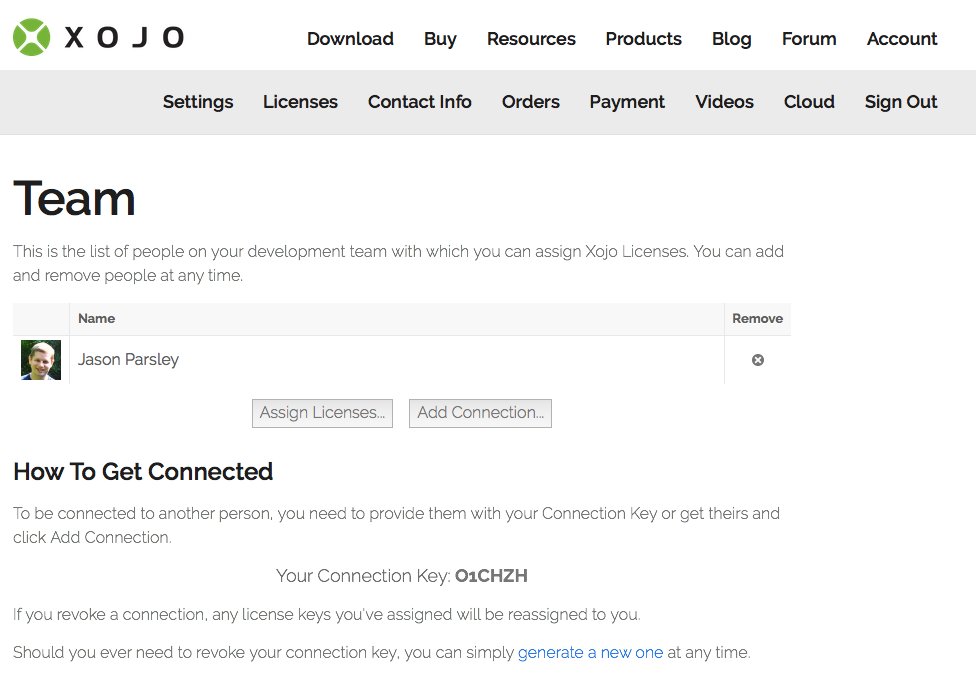This screenshot has width=976, height=679.
Task: Select the Cloud tab
Action: (809, 101)
